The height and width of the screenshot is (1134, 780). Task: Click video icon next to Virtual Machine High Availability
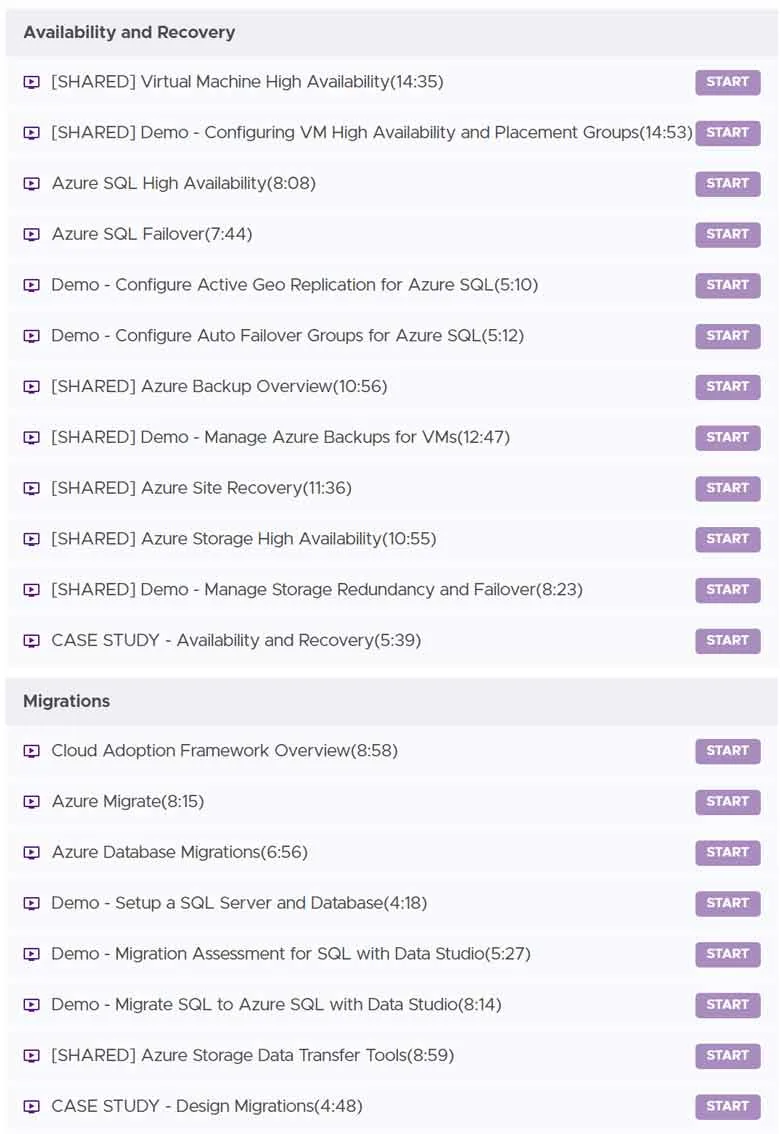31,82
